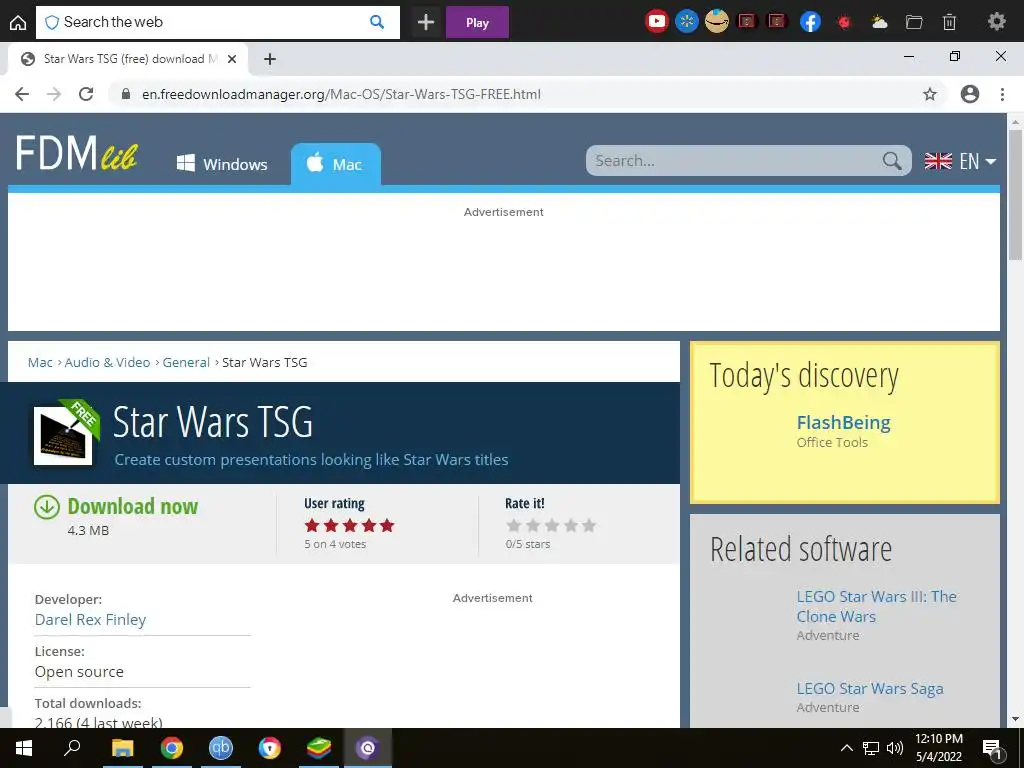Image resolution: width=1024 pixels, height=768 pixels.
Task: Open the red bug shortcut icon
Action: pyautogui.click(x=844, y=22)
